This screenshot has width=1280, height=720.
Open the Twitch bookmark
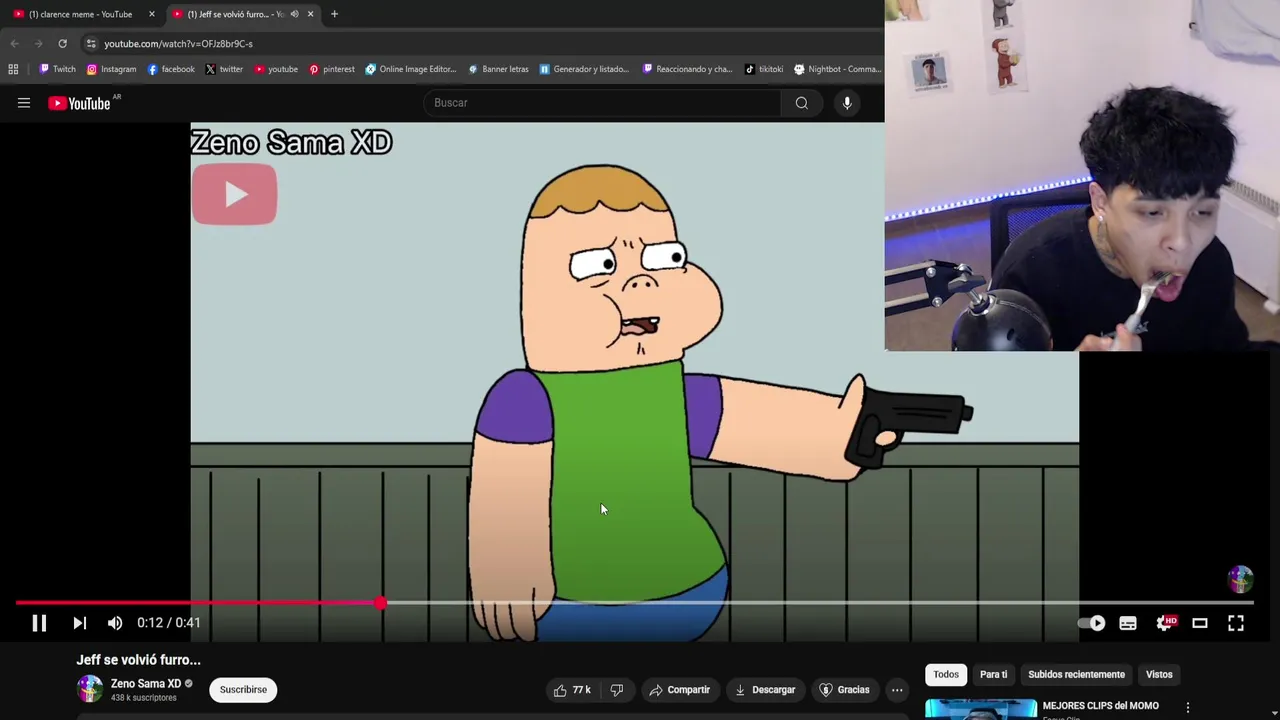point(57,69)
